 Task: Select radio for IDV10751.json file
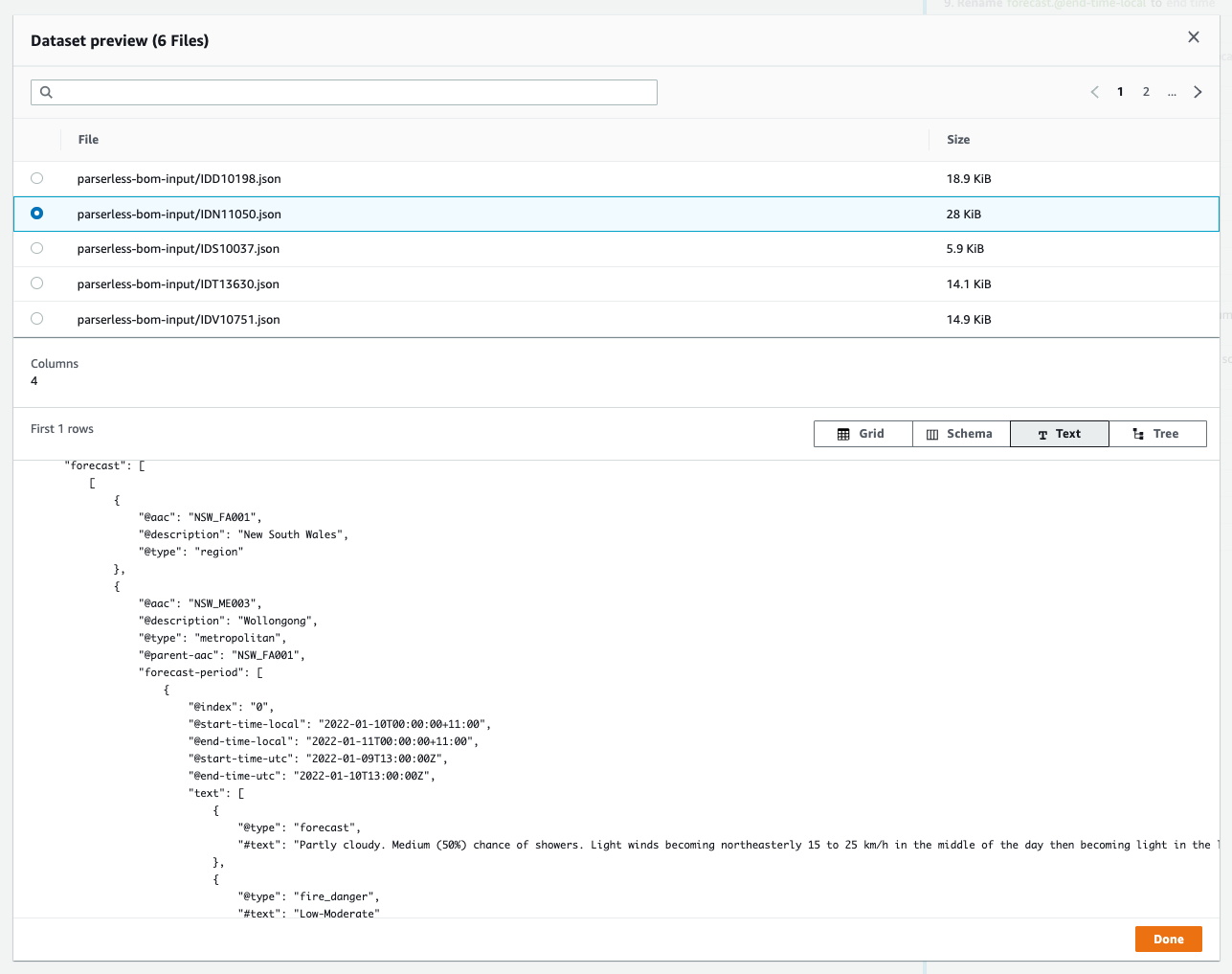[36, 319]
